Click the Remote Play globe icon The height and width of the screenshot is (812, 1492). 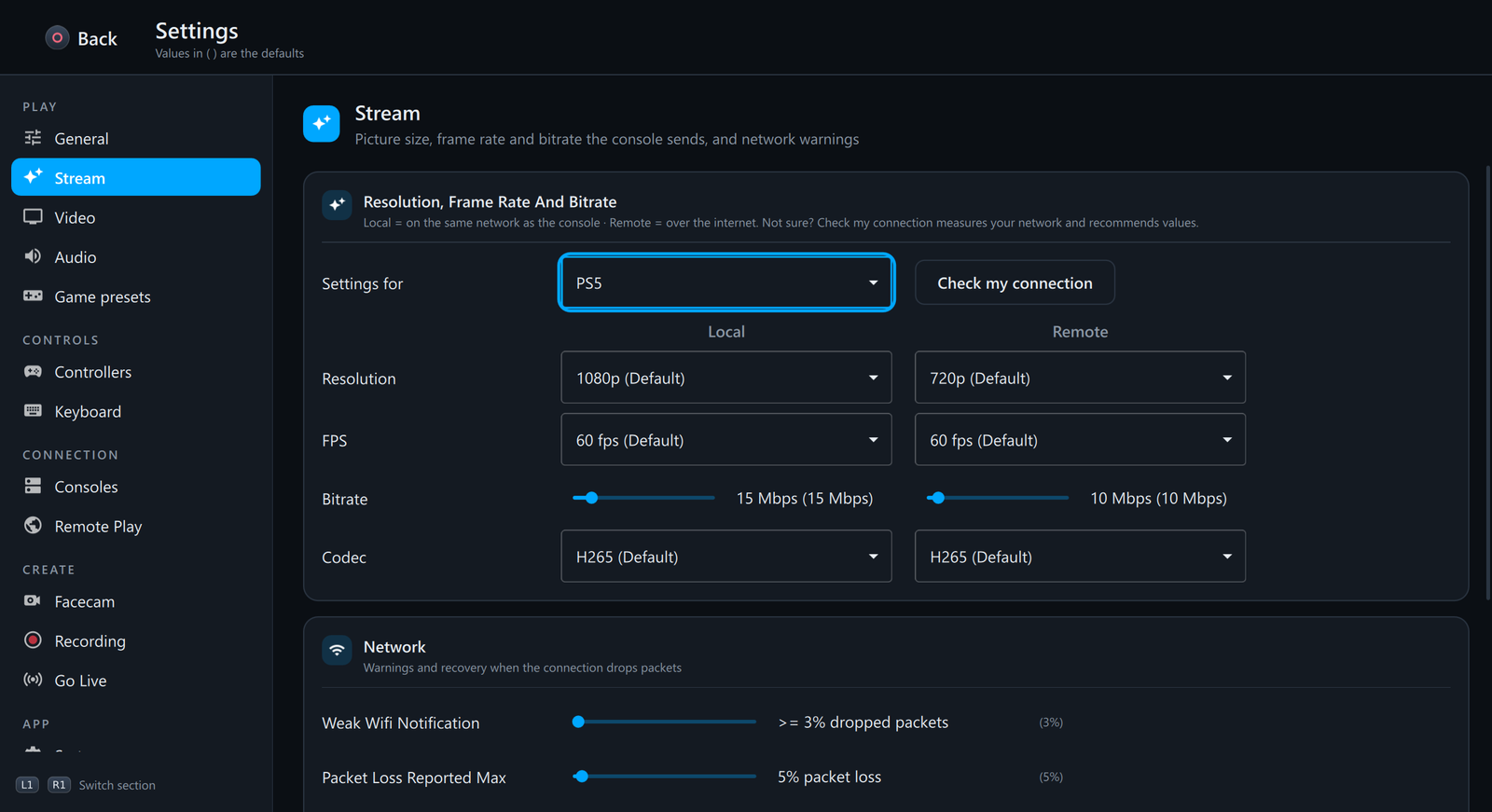[x=33, y=526]
